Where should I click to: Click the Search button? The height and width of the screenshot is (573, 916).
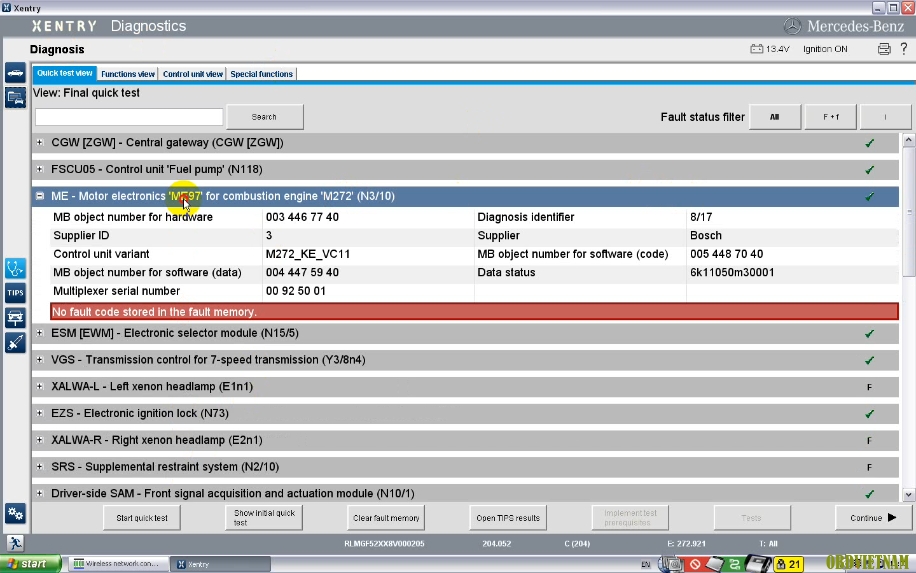264,117
